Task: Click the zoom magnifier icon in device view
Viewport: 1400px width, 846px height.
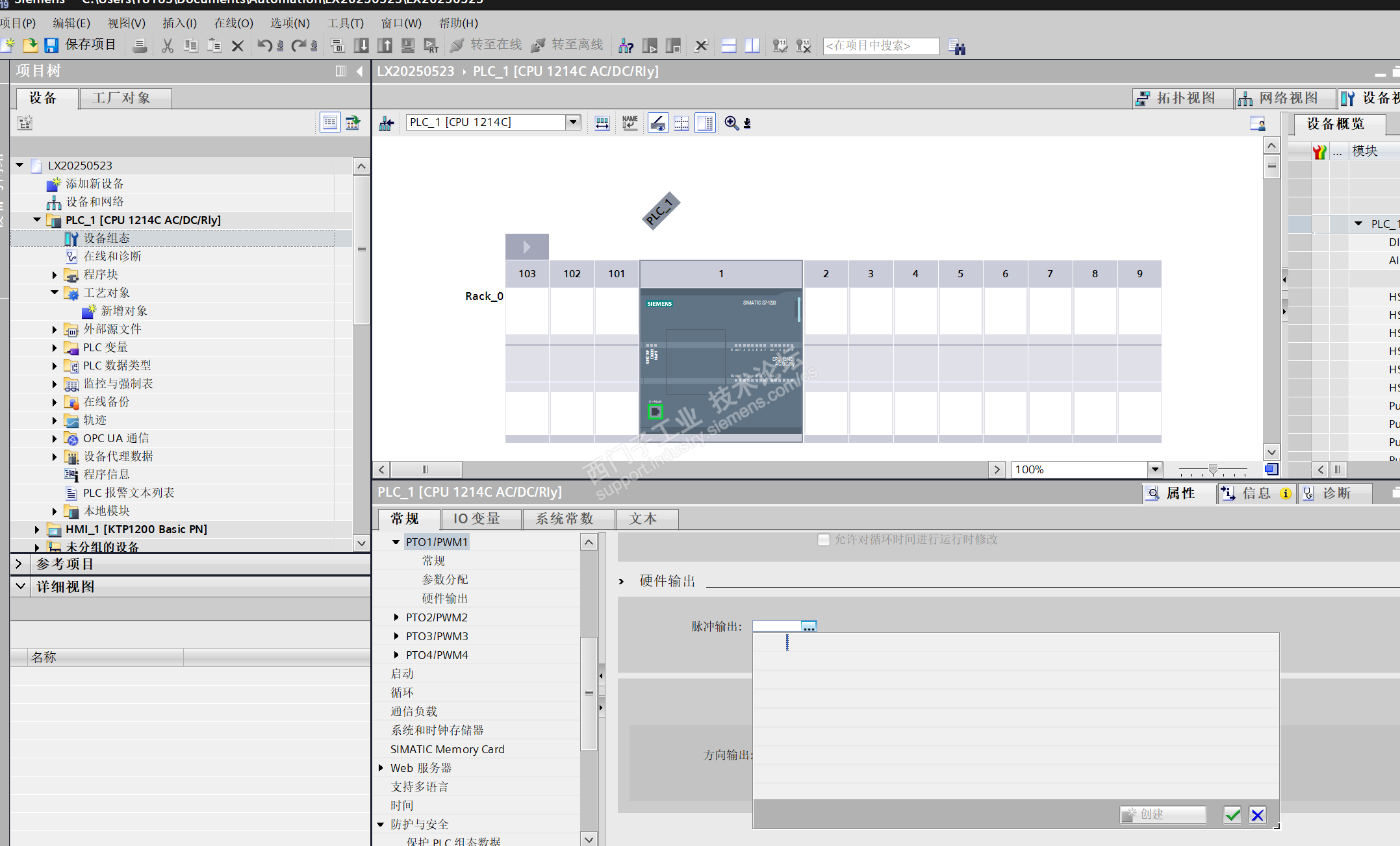Action: [x=732, y=123]
